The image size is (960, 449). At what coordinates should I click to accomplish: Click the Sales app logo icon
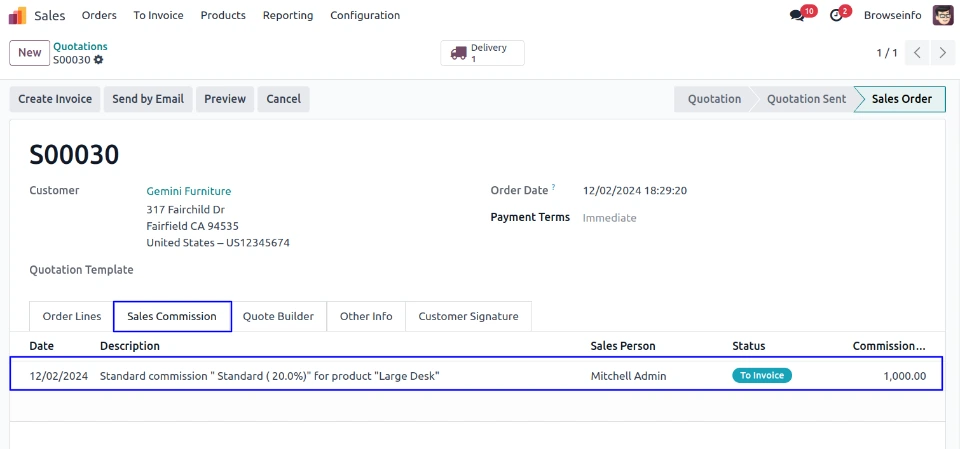(18, 15)
